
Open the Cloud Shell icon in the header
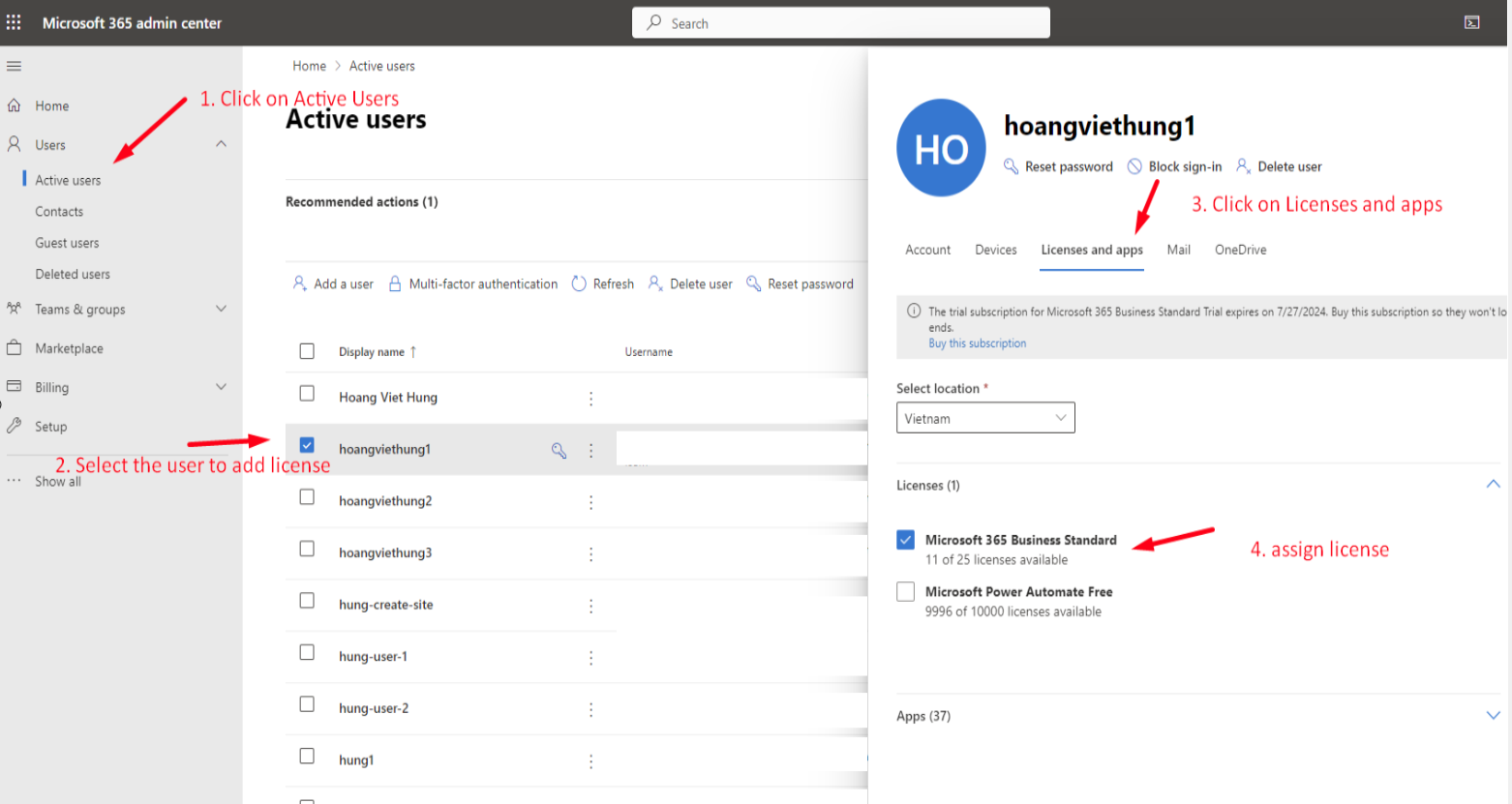pos(1471,22)
